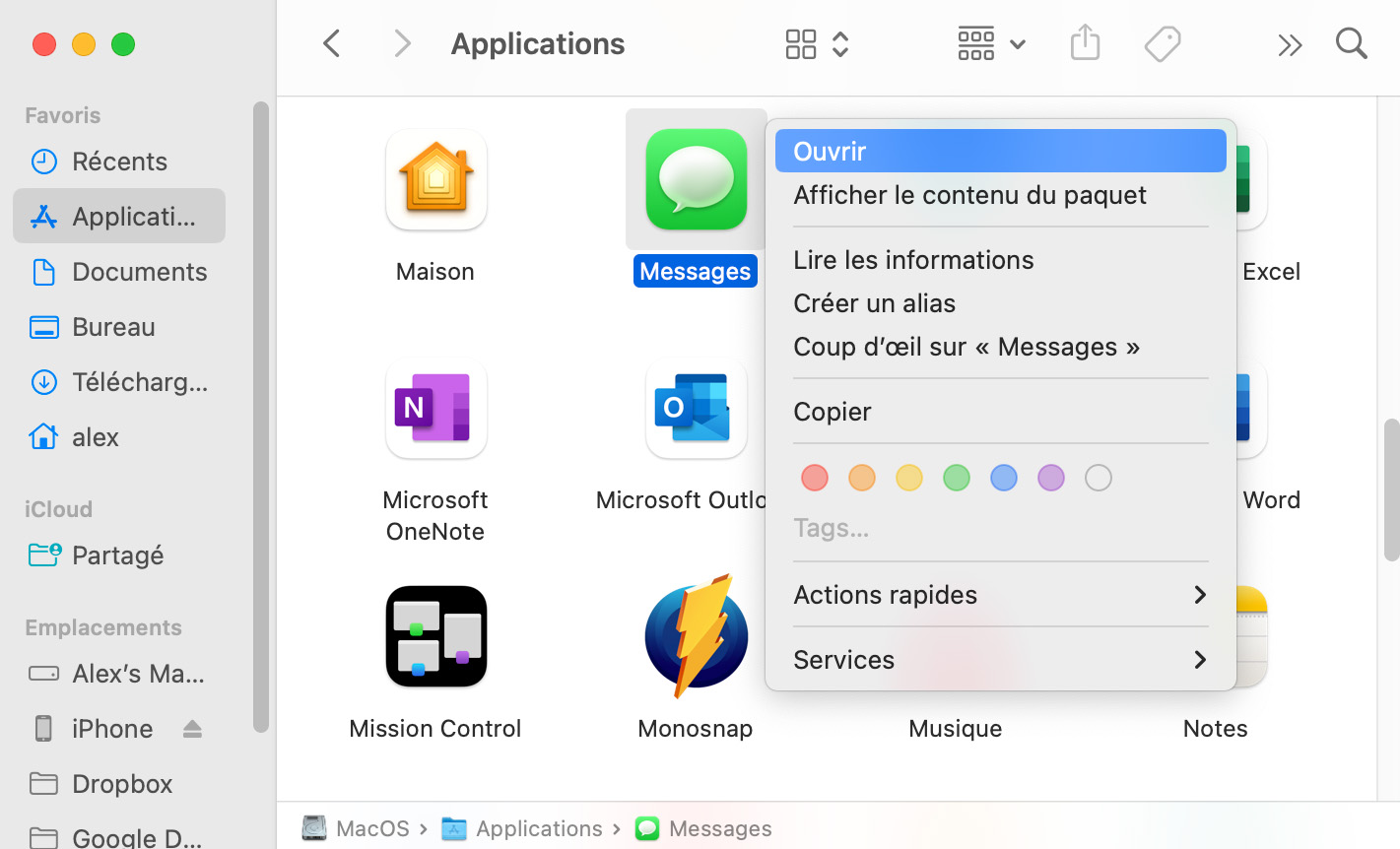Open Bureau in the sidebar
The image size is (1400, 849).
tap(119, 327)
